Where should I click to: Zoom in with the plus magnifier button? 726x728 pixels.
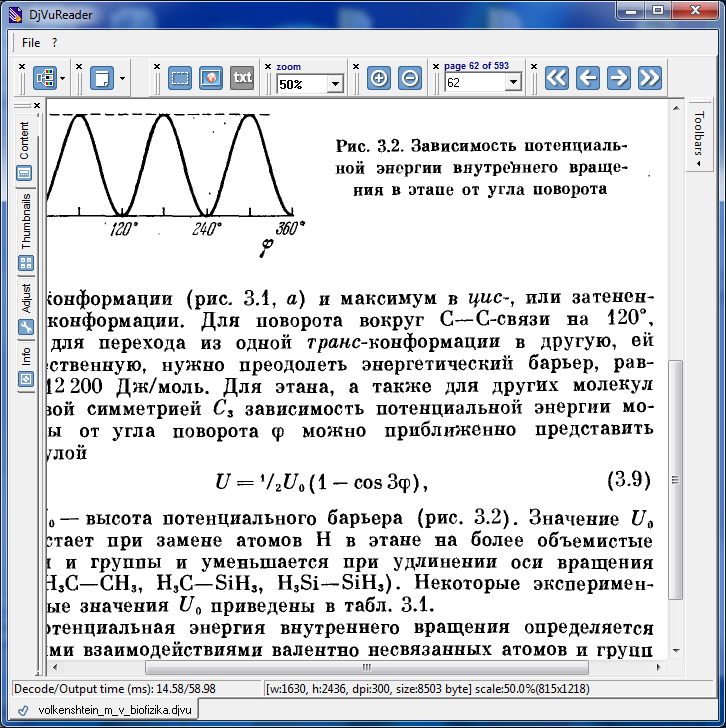tap(379, 78)
